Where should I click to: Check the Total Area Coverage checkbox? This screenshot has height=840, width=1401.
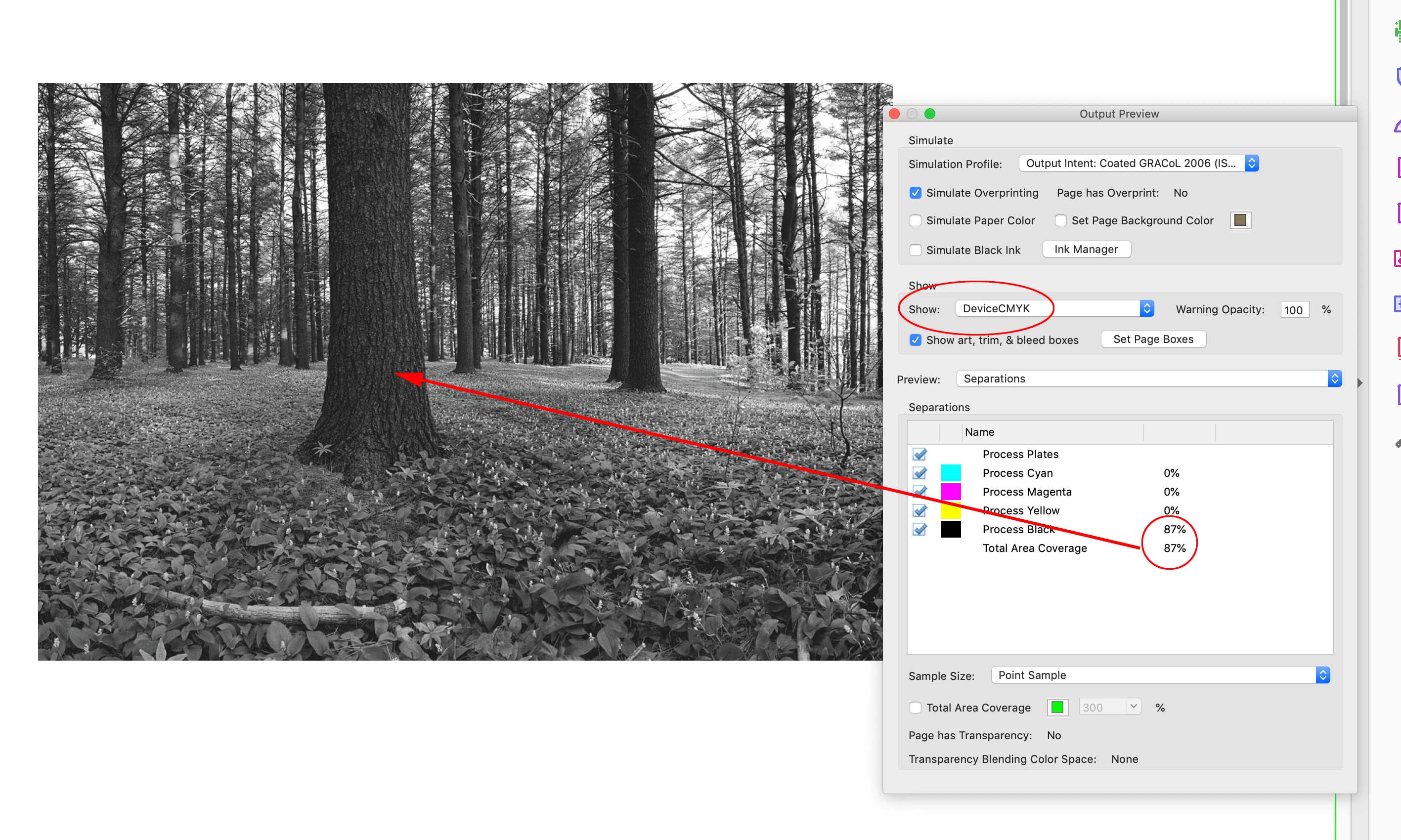[915, 708]
